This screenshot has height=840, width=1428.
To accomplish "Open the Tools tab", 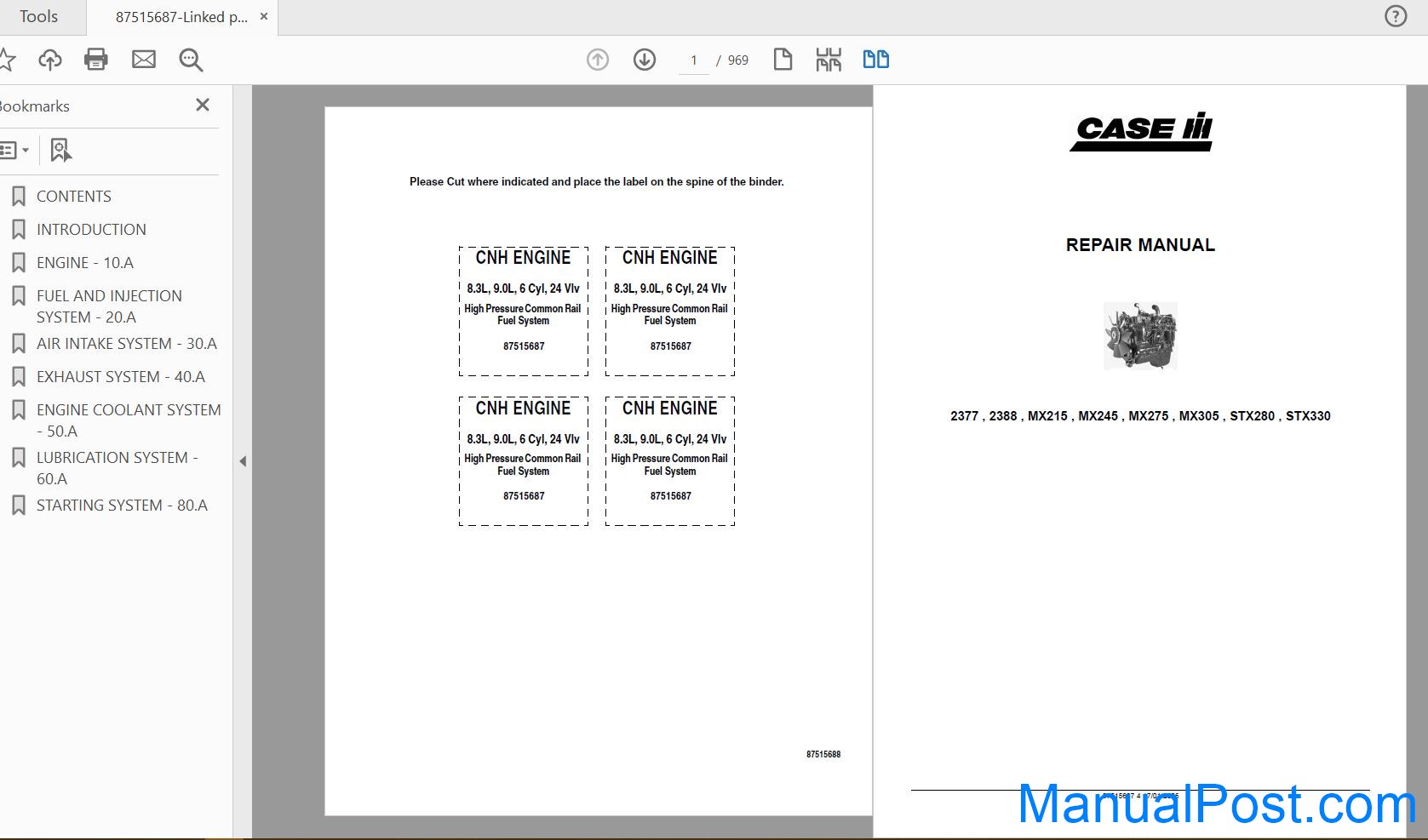I will pyautogui.click(x=39, y=17).
